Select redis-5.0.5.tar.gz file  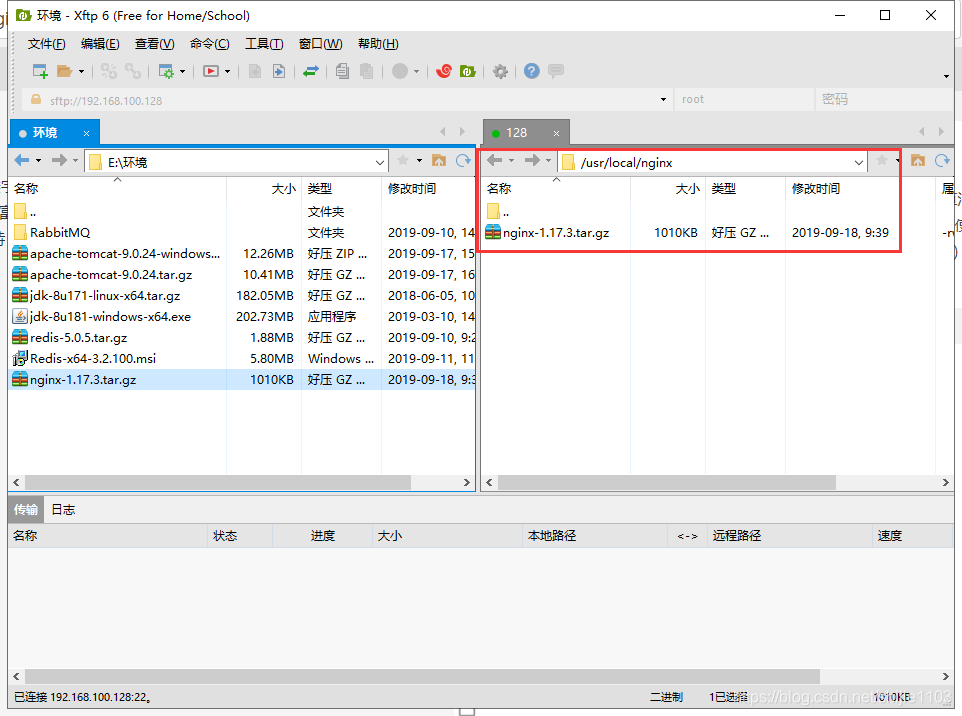coord(79,337)
